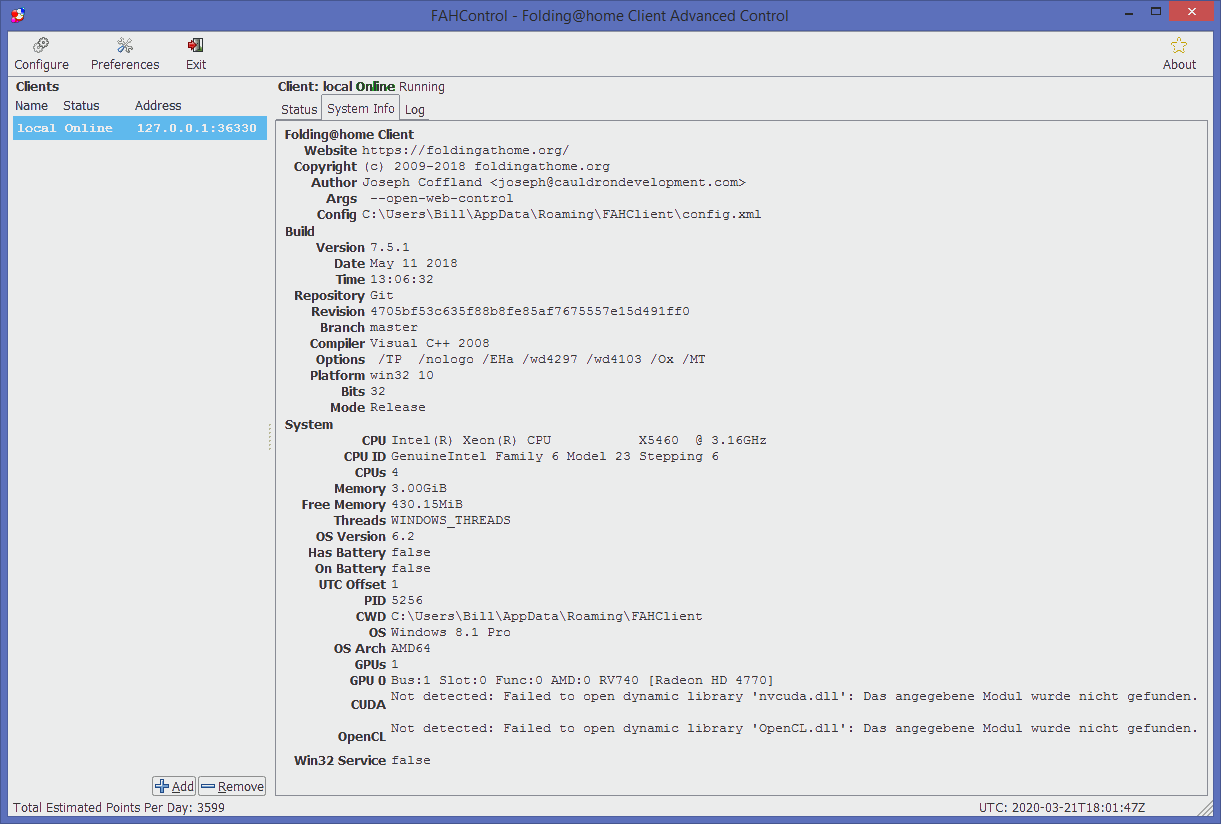Click the Total Estimated Points Per Day status

point(119,807)
